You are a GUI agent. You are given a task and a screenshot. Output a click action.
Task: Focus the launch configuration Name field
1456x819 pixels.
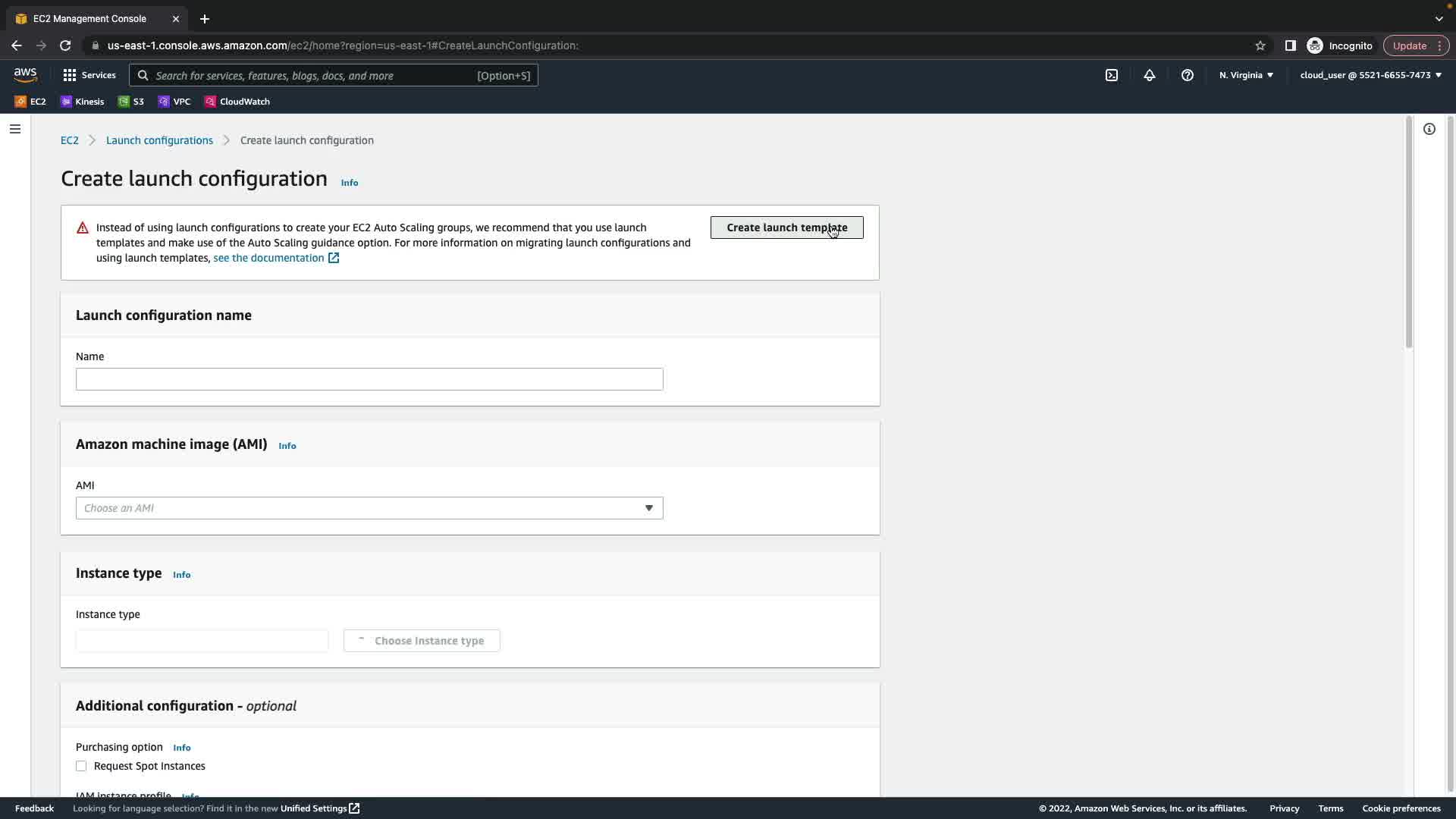369,379
